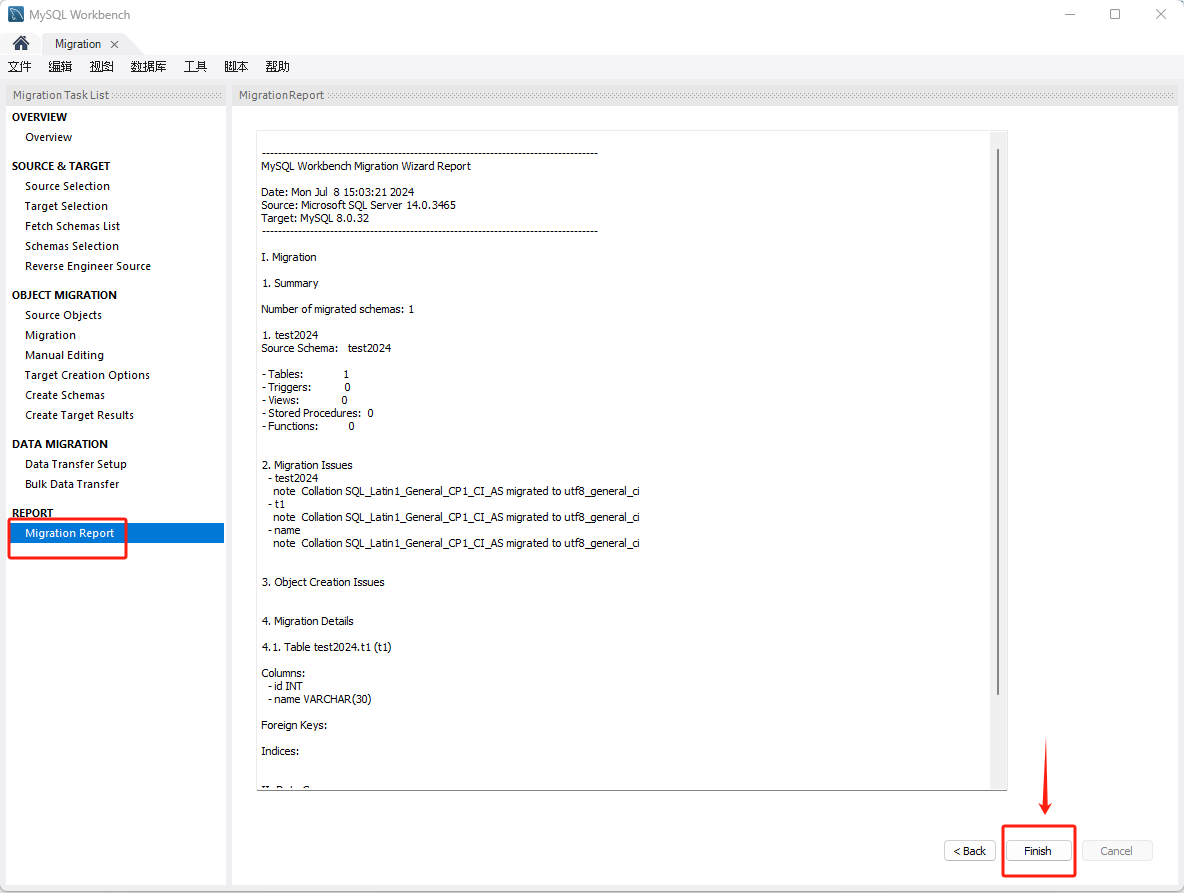Click the Home icon tab

coord(21,44)
